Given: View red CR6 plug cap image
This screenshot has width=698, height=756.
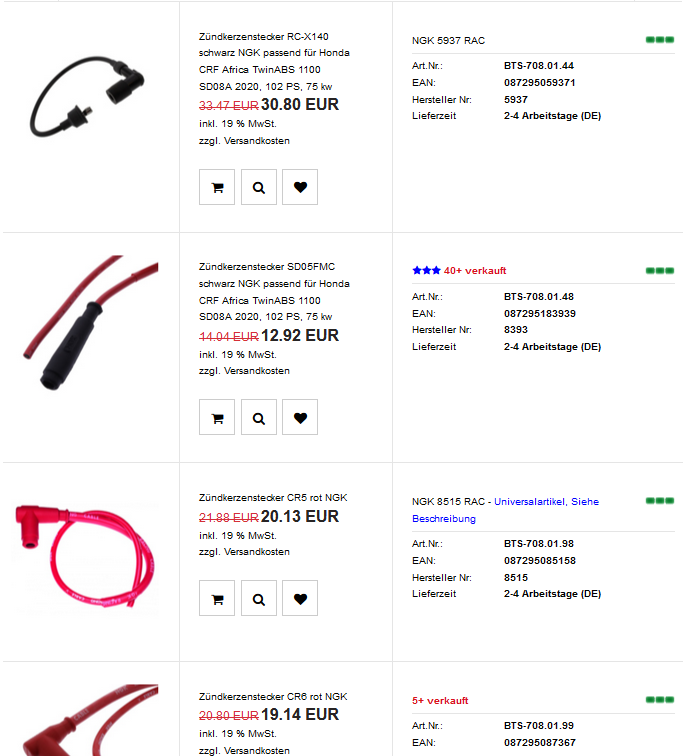Looking at the screenshot, I should click(91, 720).
